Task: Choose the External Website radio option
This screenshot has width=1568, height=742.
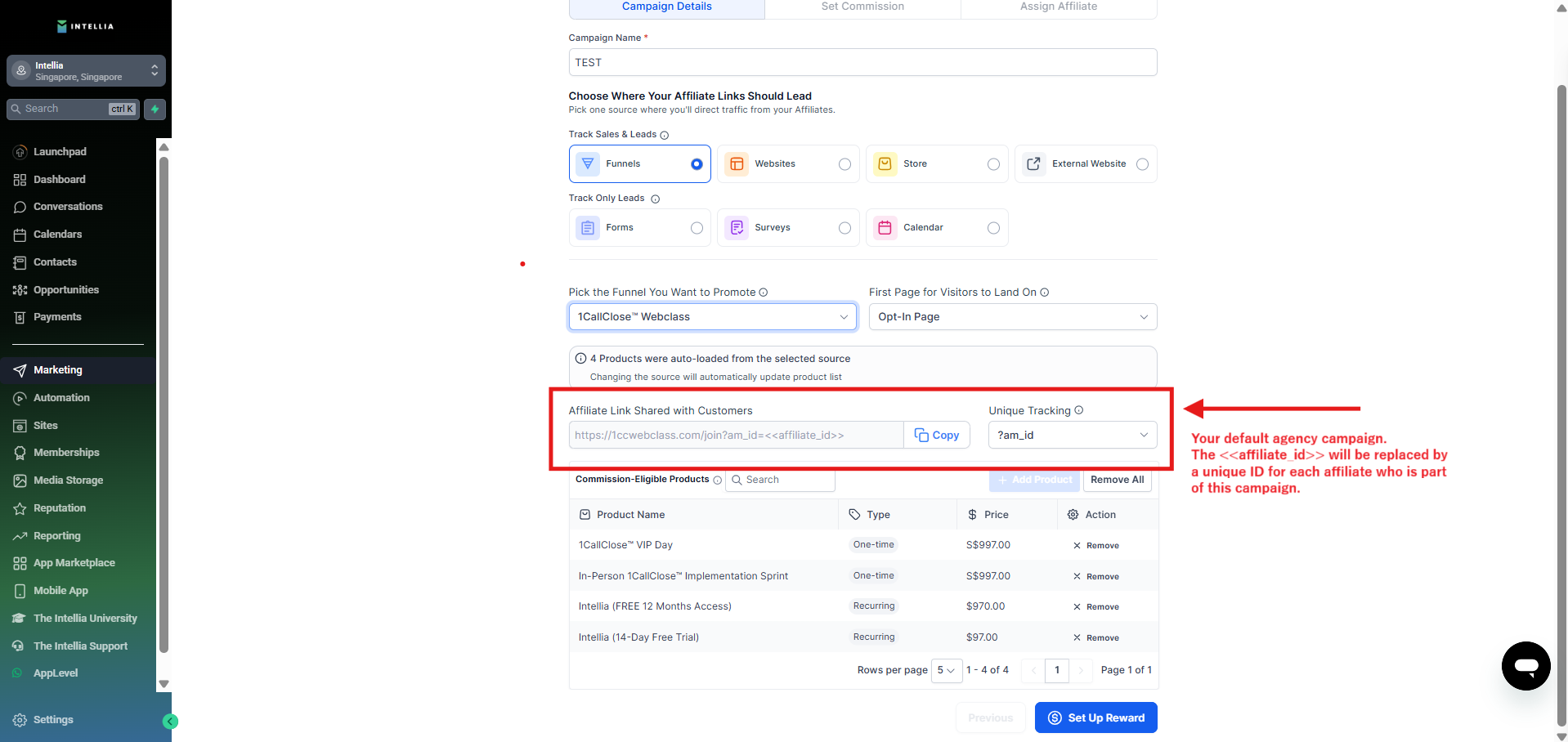Action: coord(1142,164)
